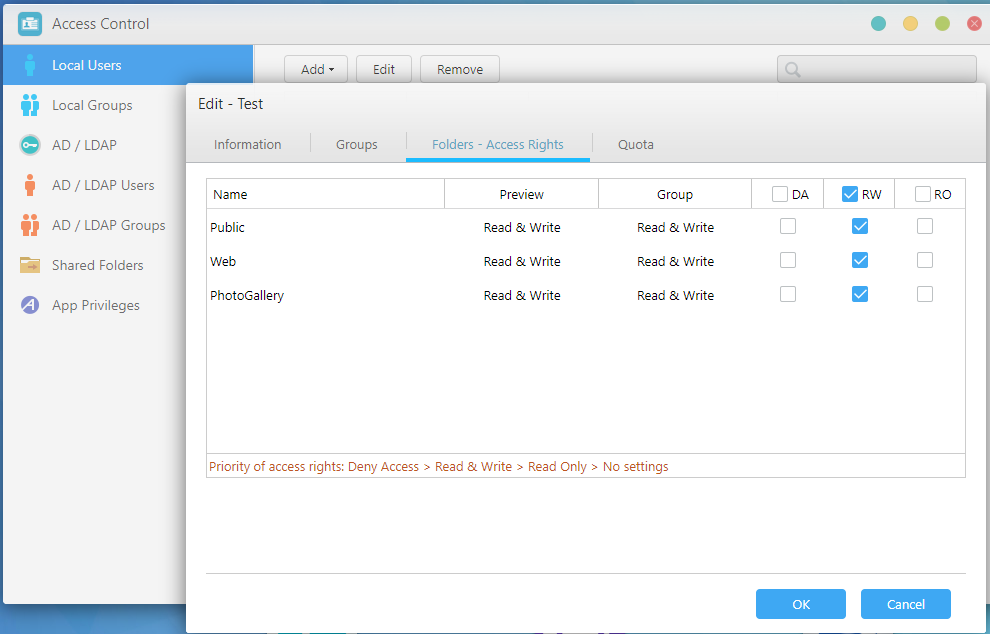Select Folders - Access Rights tab

click(x=498, y=145)
